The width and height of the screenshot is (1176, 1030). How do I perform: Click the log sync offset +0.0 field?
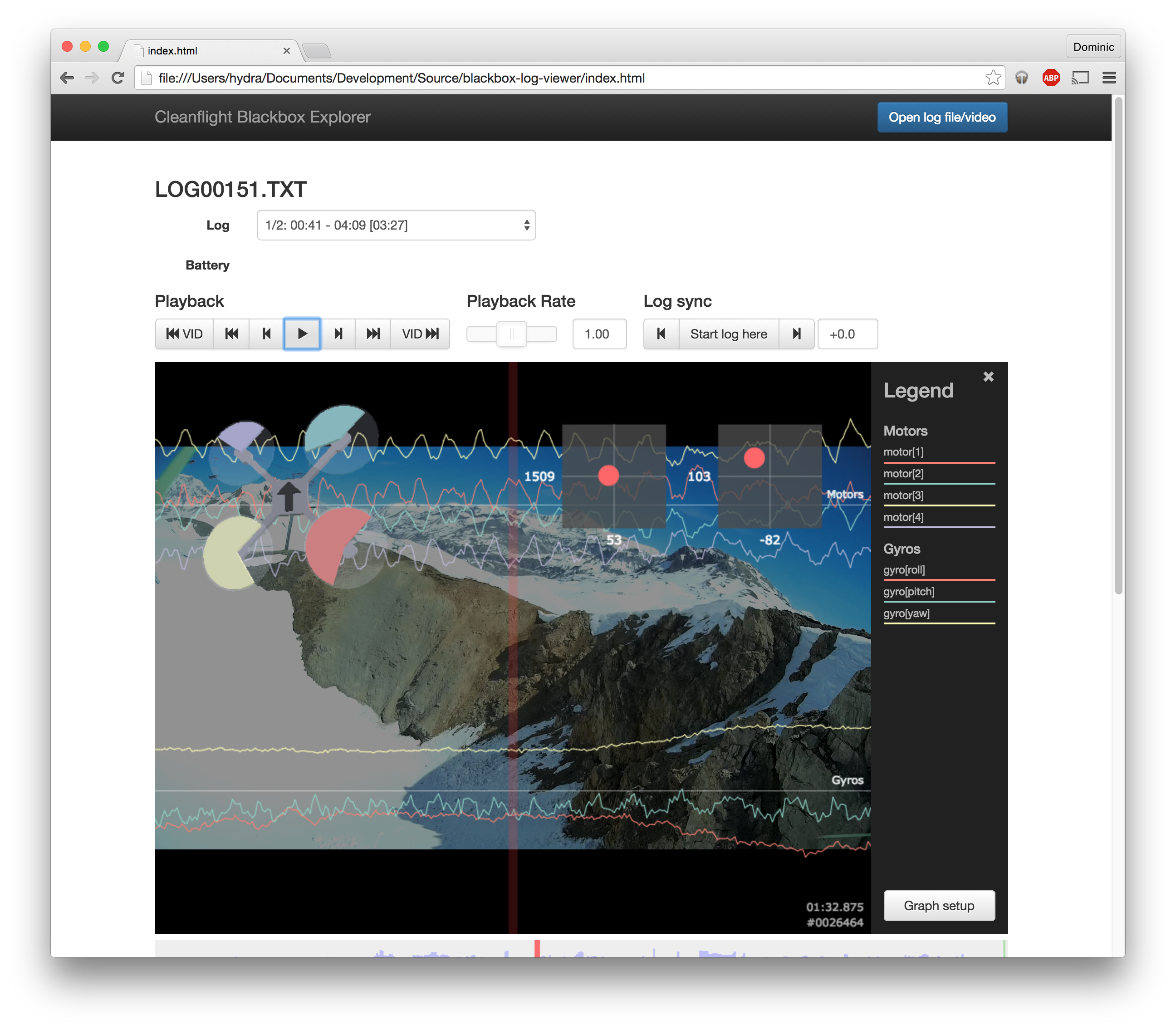pos(847,334)
